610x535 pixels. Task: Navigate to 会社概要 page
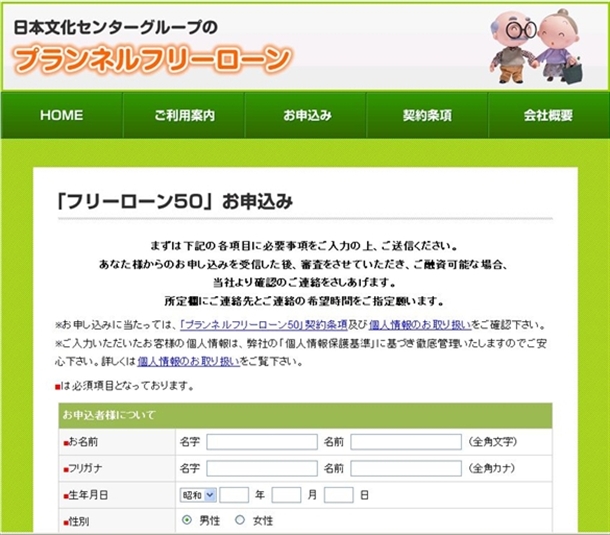coord(548,115)
